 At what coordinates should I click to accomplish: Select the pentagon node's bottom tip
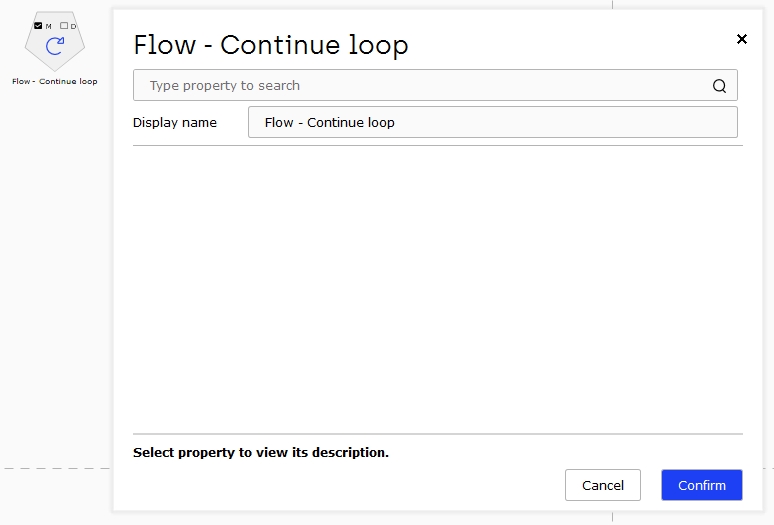[x=55, y=68]
